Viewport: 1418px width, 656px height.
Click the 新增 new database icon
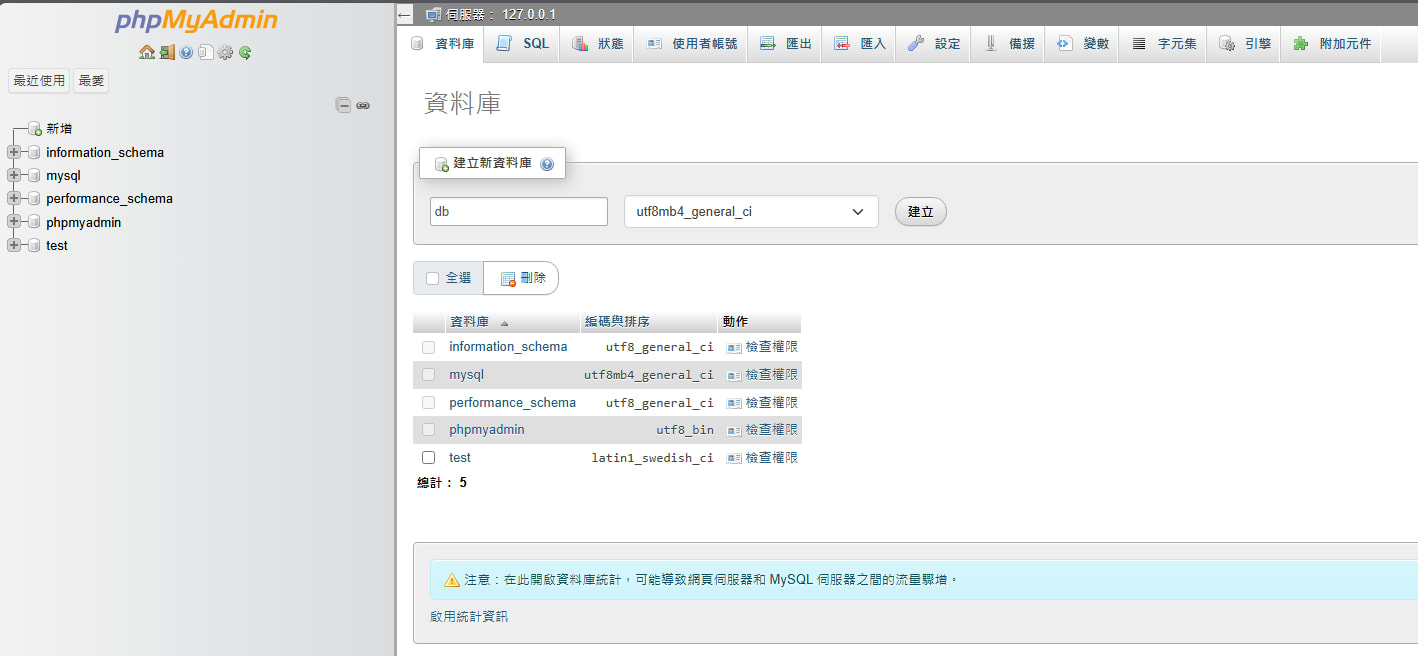pos(35,129)
